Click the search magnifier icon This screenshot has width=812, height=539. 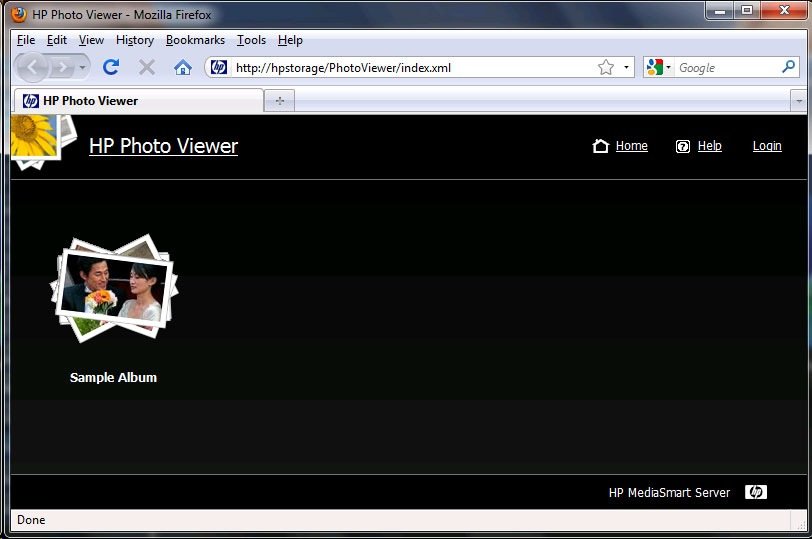click(x=789, y=67)
